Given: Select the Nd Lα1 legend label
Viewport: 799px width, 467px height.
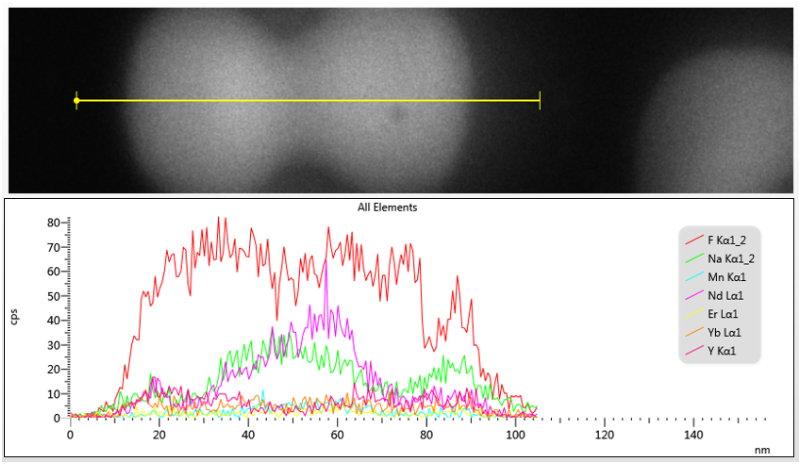Looking at the screenshot, I should pyautogui.click(x=731, y=296).
